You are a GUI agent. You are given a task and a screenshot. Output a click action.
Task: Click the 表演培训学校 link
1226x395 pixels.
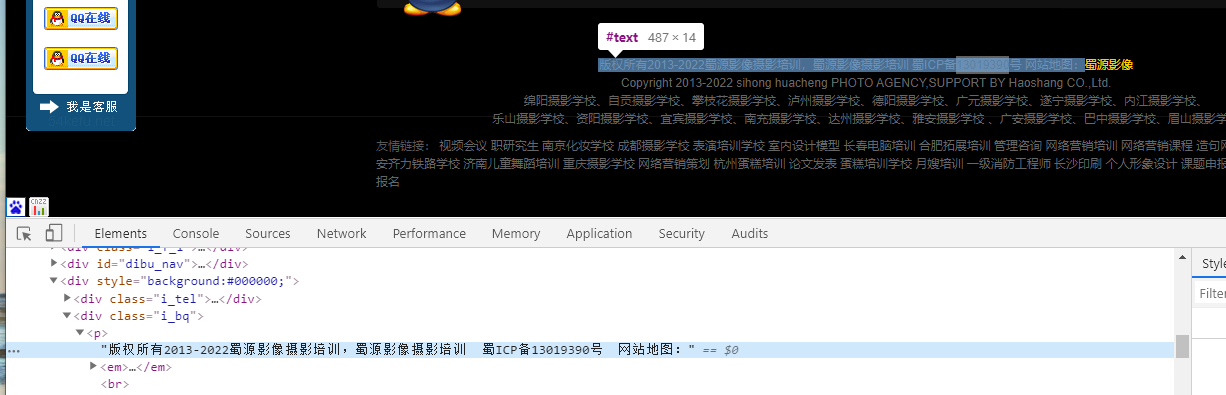(x=729, y=146)
